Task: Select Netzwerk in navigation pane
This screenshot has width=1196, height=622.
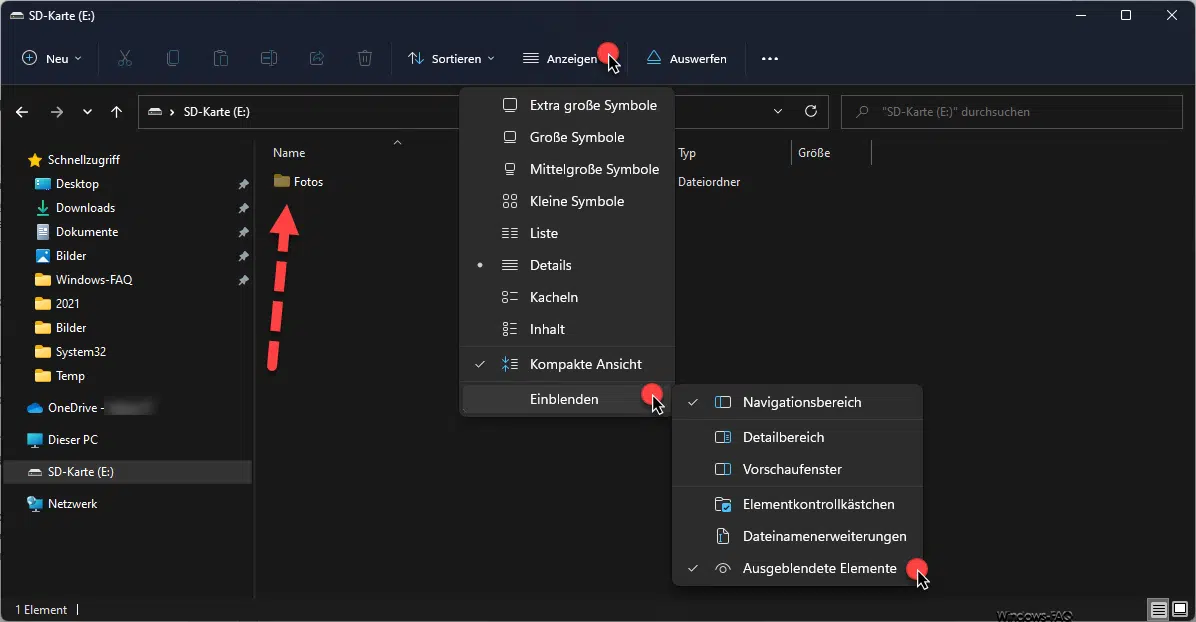Action: pyautogui.click(x=63, y=504)
